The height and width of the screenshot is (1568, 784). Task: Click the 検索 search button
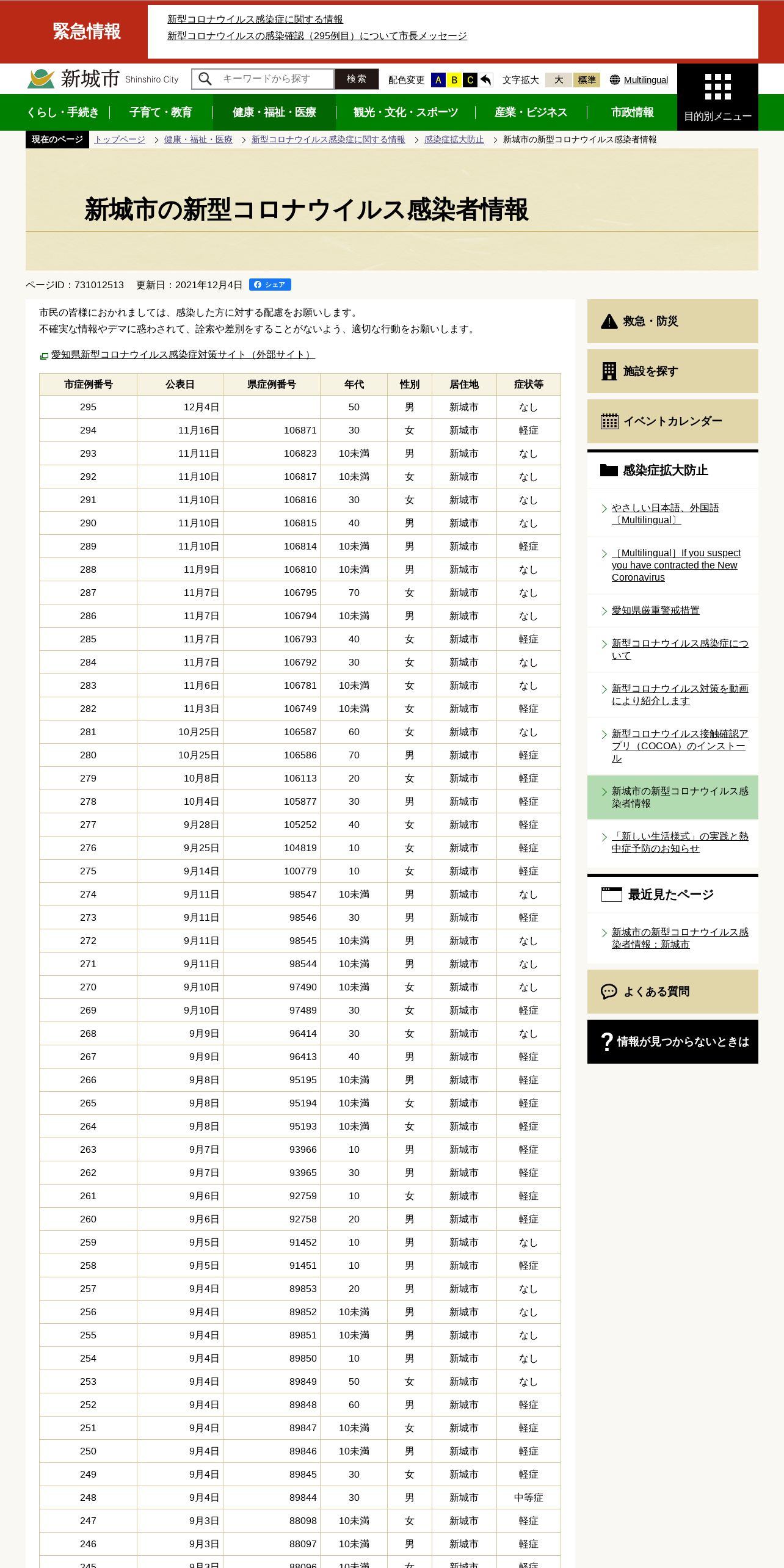click(357, 79)
